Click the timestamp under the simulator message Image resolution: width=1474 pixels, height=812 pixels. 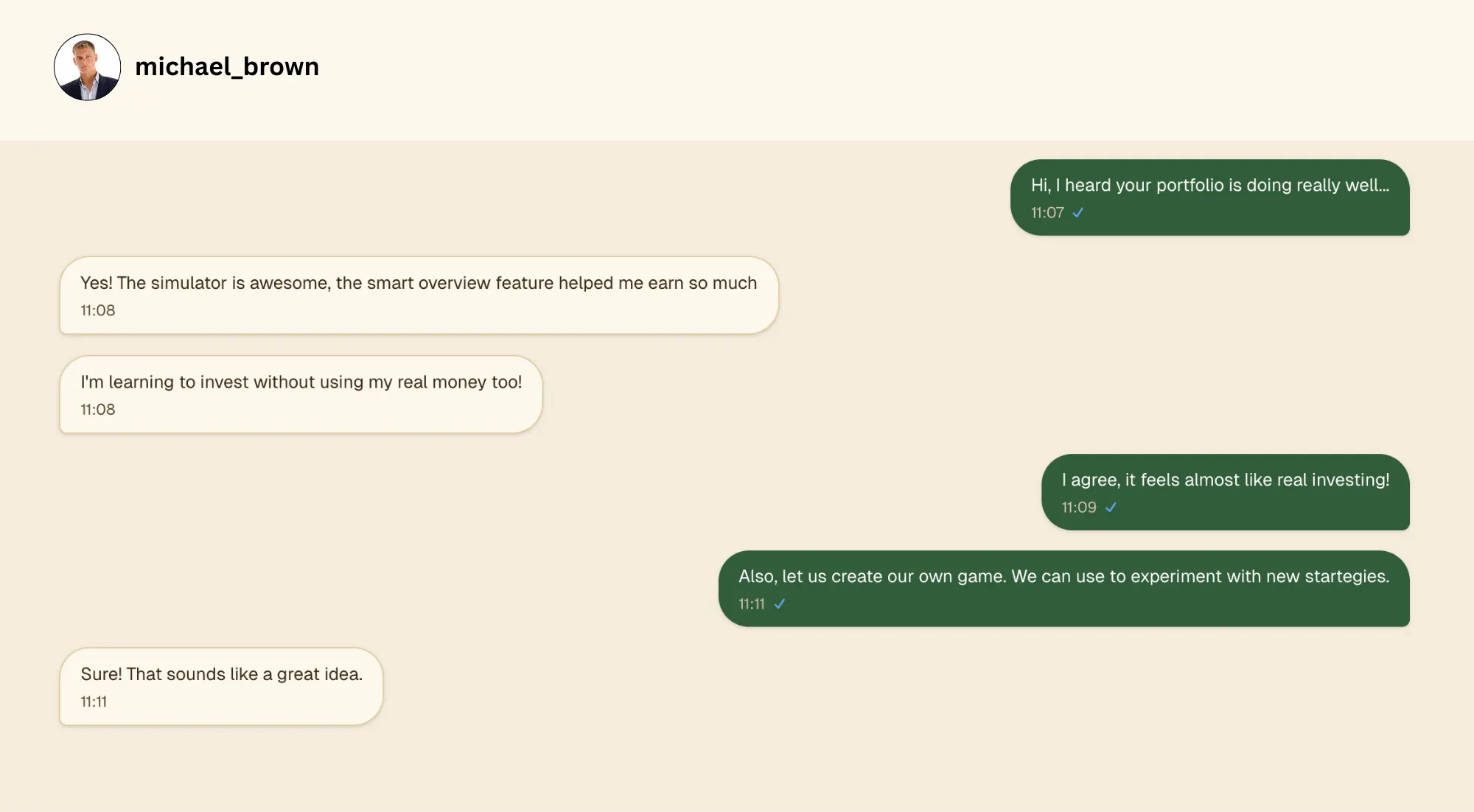click(x=98, y=311)
